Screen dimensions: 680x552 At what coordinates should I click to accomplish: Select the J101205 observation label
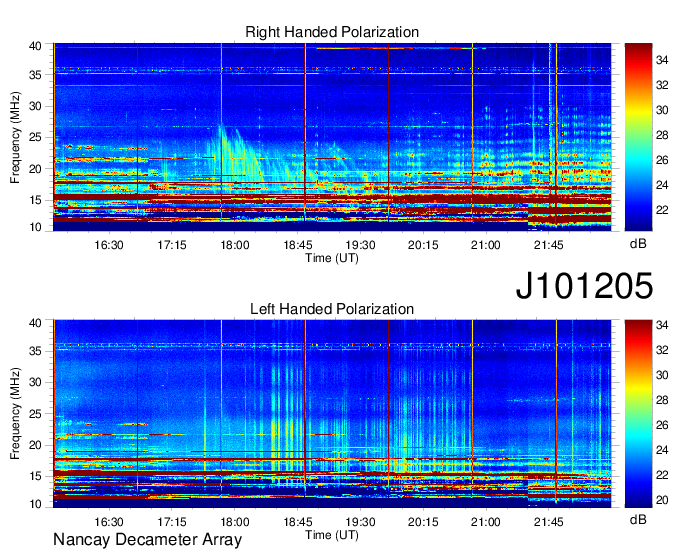(584, 285)
